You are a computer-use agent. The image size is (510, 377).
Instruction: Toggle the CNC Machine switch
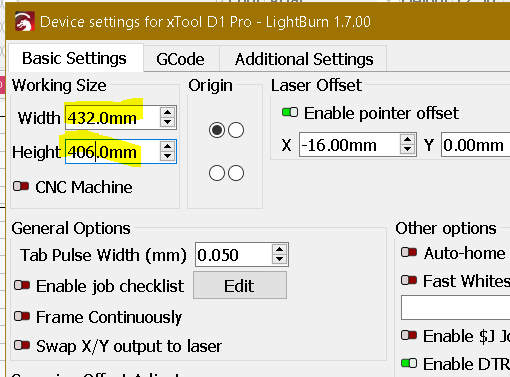click(21, 186)
